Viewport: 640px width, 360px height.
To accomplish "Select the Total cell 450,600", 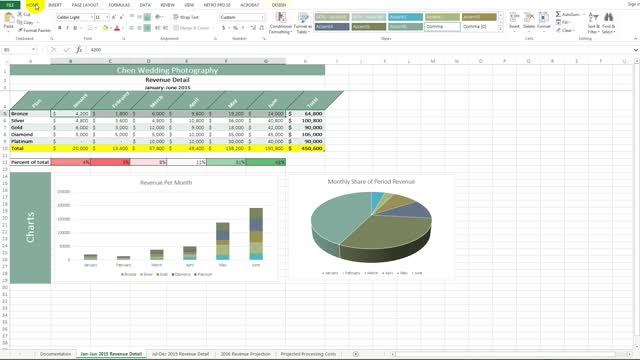I will [x=306, y=148].
